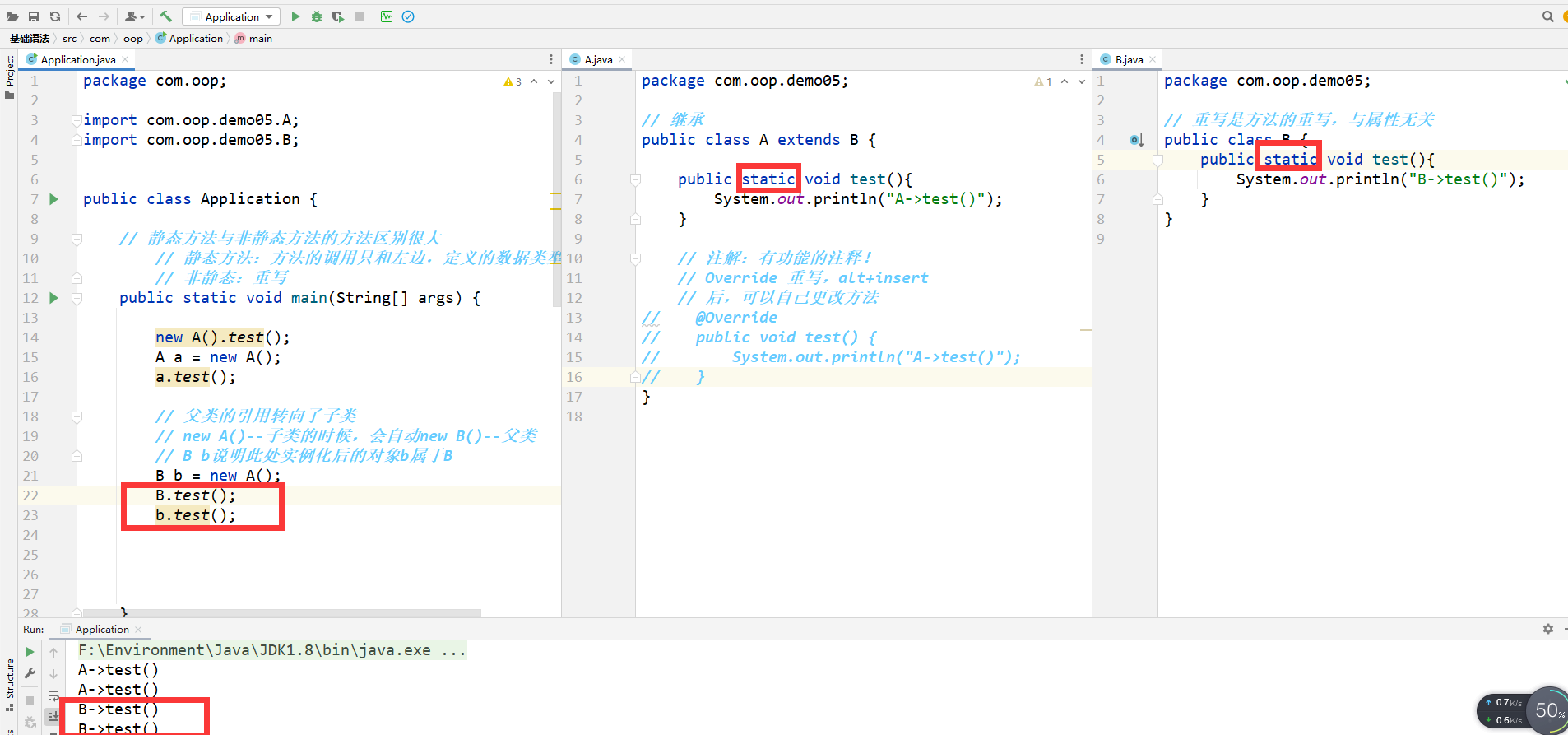Navigate back with the left arrow

tap(81, 16)
